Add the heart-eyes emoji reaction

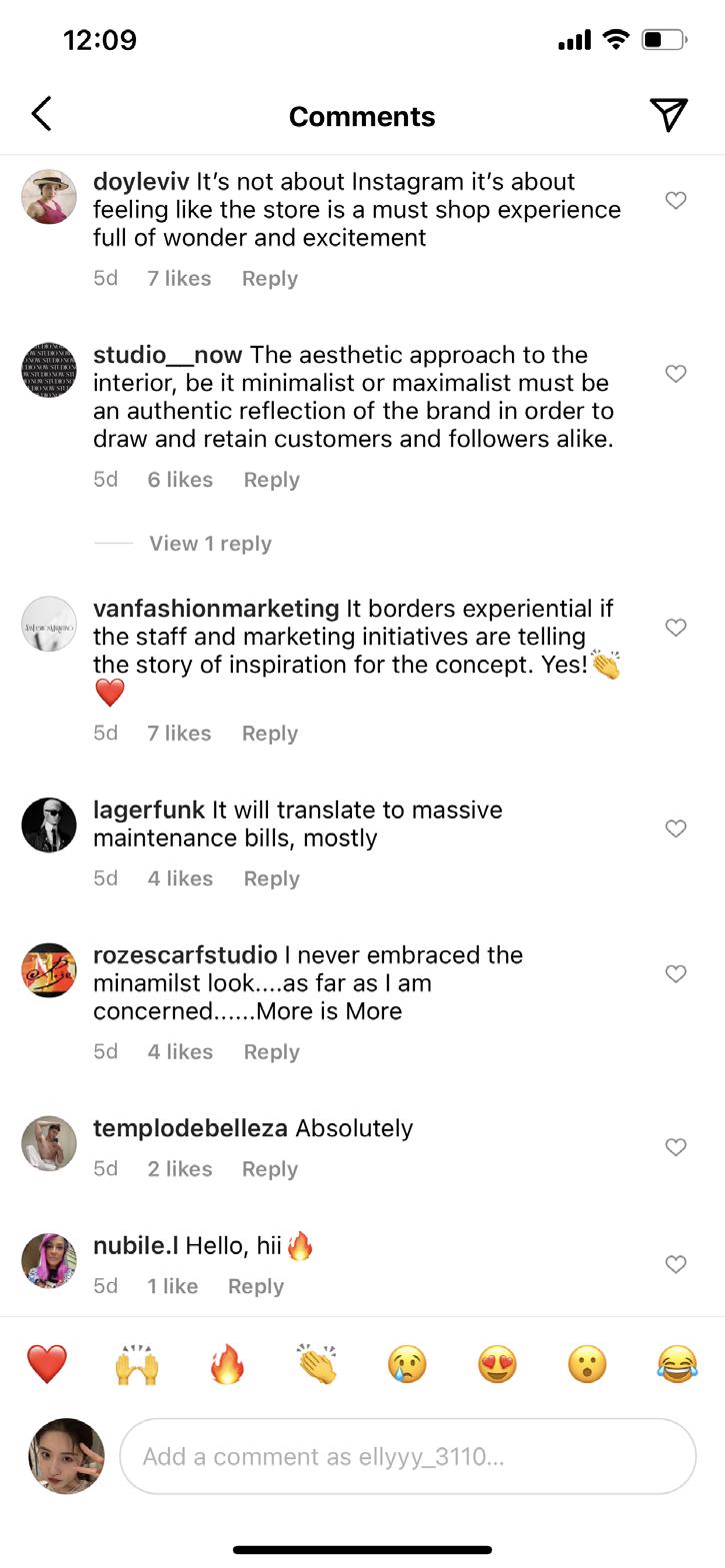(x=497, y=1364)
